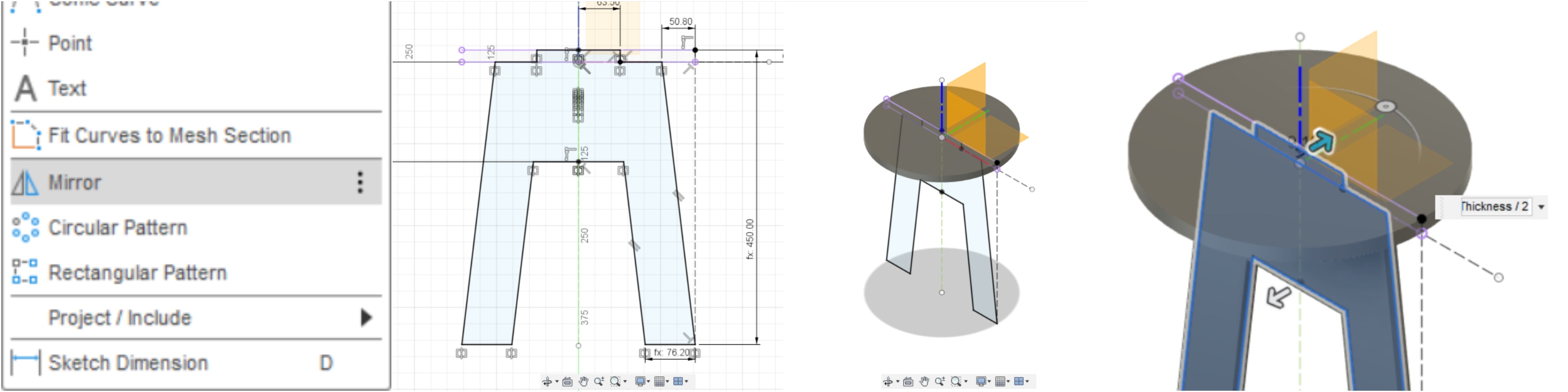Click Look At icon under the 2D sketch view
The width and height of the screenshot is (1568, 392).
tap(567, 382)
